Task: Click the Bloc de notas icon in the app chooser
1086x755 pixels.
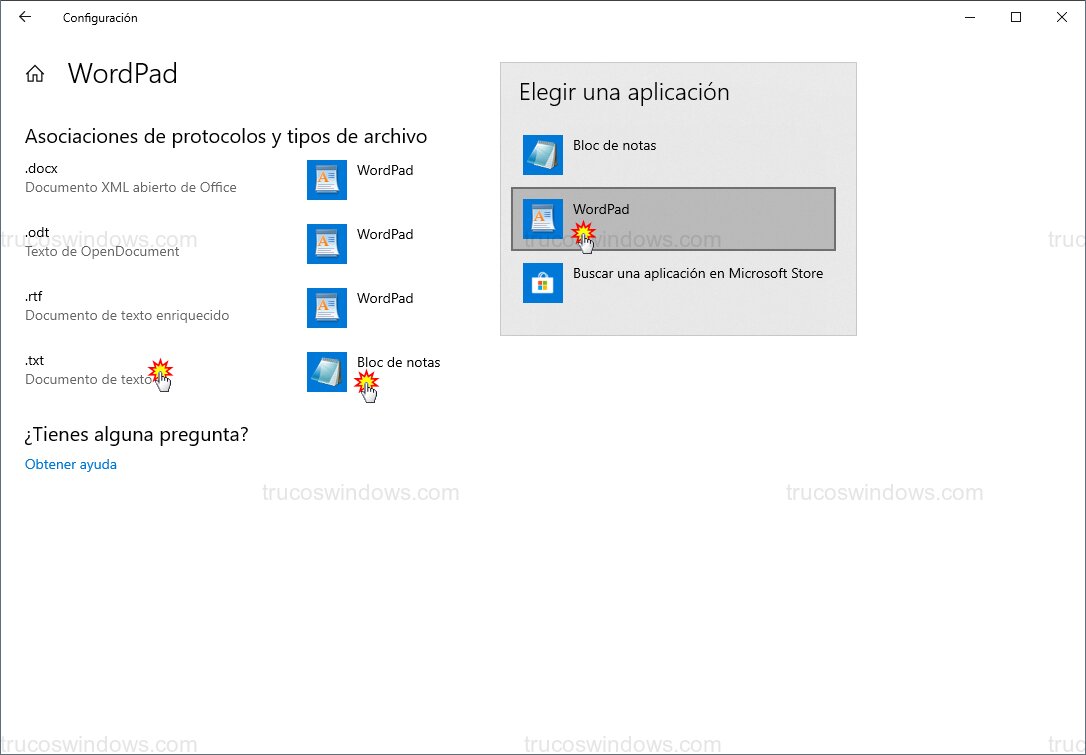Action: pyautogui.click(x=543, y=155)
